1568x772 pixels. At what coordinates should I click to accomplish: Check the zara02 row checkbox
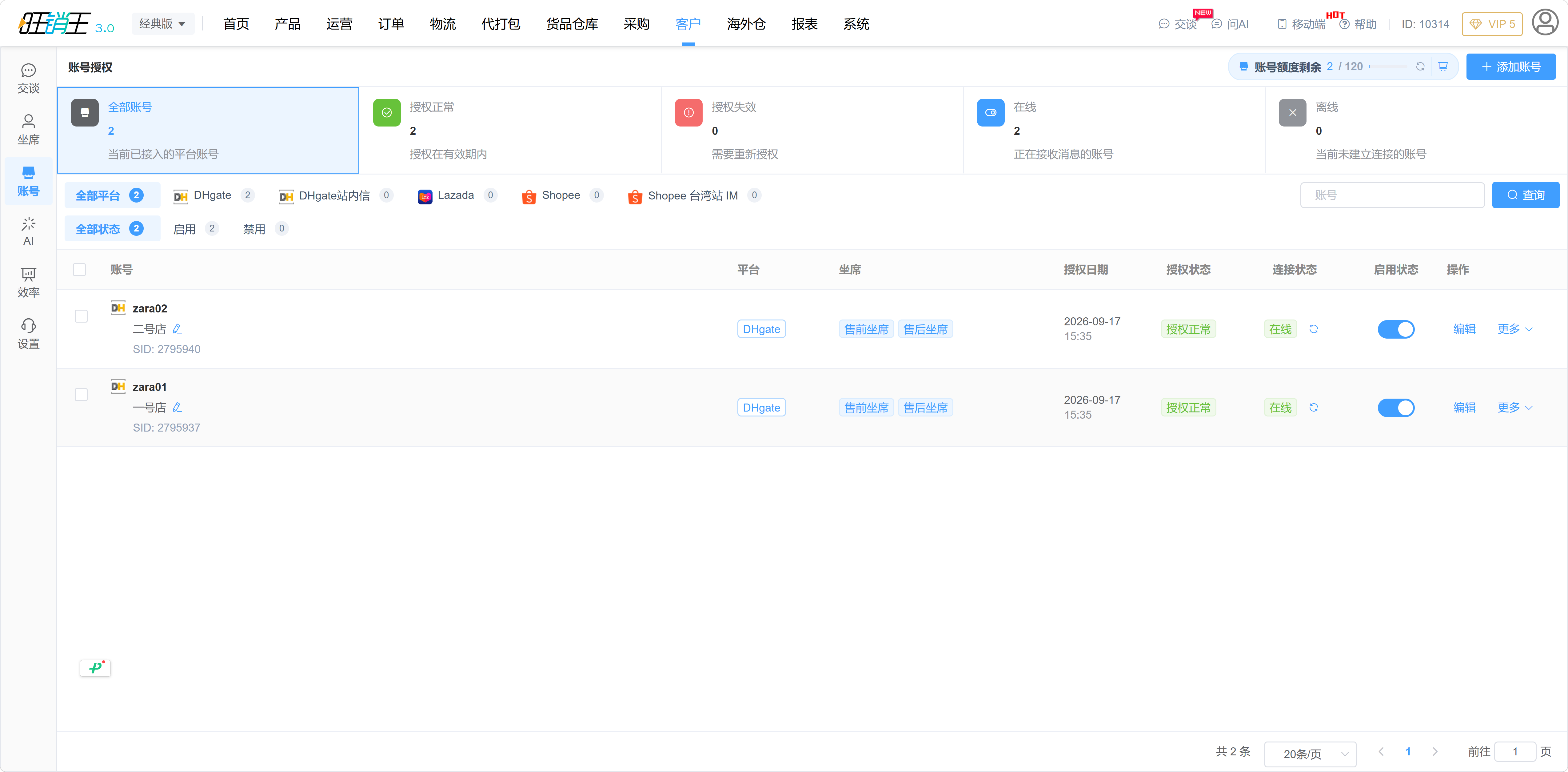[81, 316]
